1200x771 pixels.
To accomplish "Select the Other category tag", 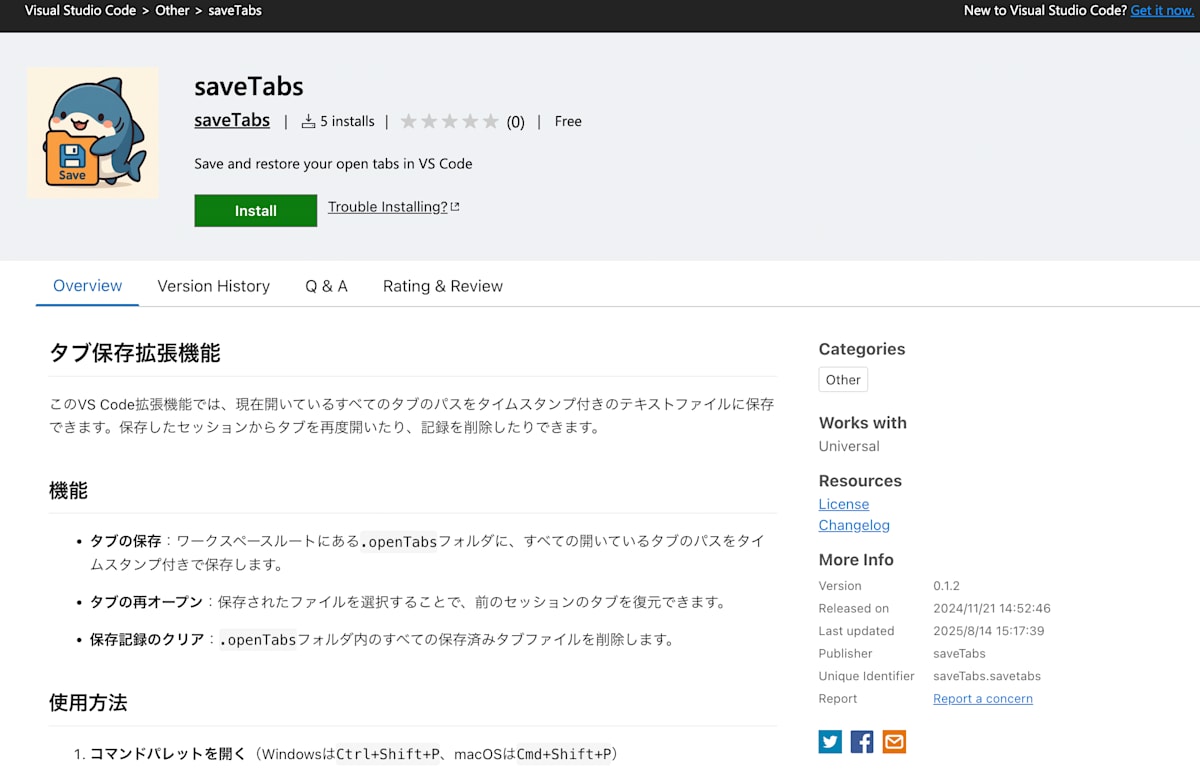I will coord(843,380).
